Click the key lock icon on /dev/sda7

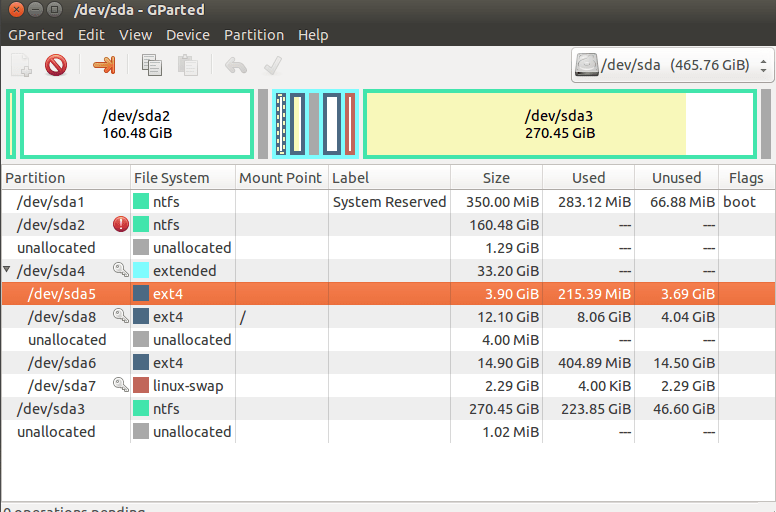(121, 384)
